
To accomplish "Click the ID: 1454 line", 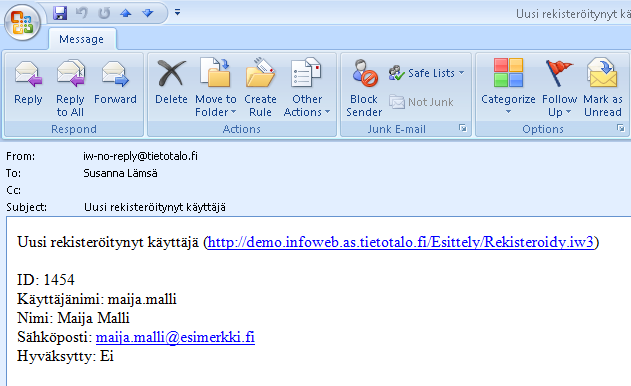I will [x=46, y=280].
